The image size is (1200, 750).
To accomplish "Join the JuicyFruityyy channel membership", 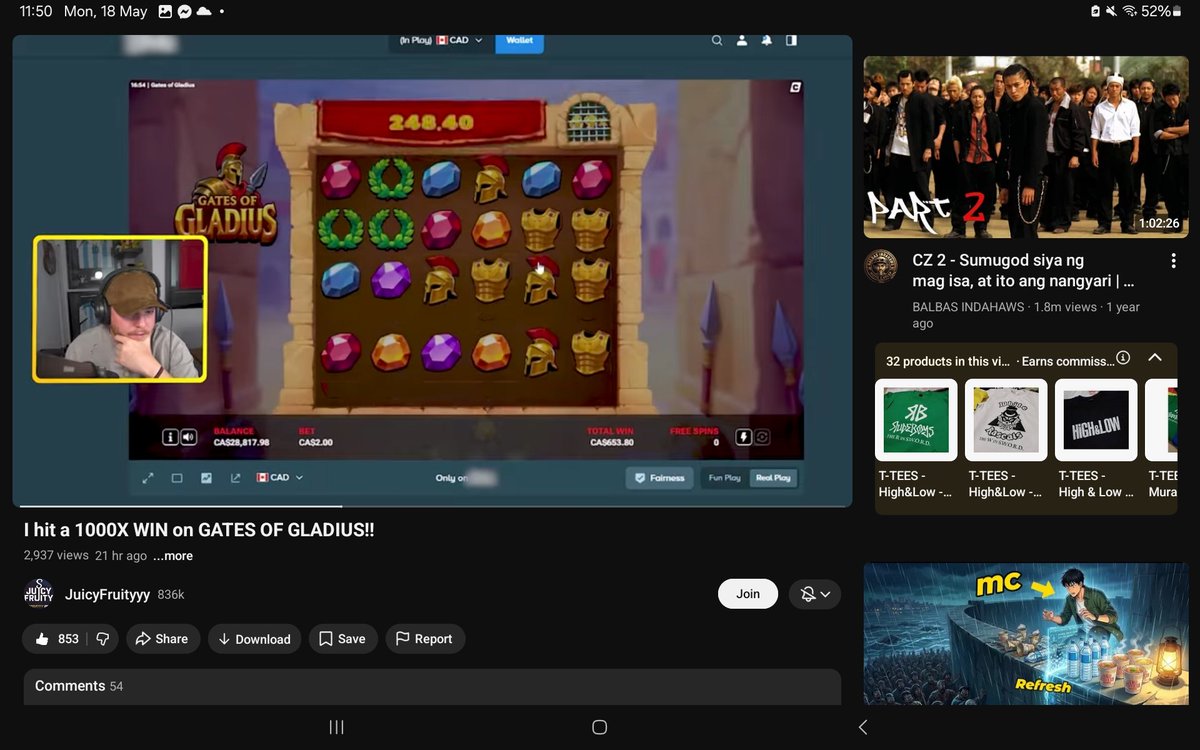I will [748, 594].
